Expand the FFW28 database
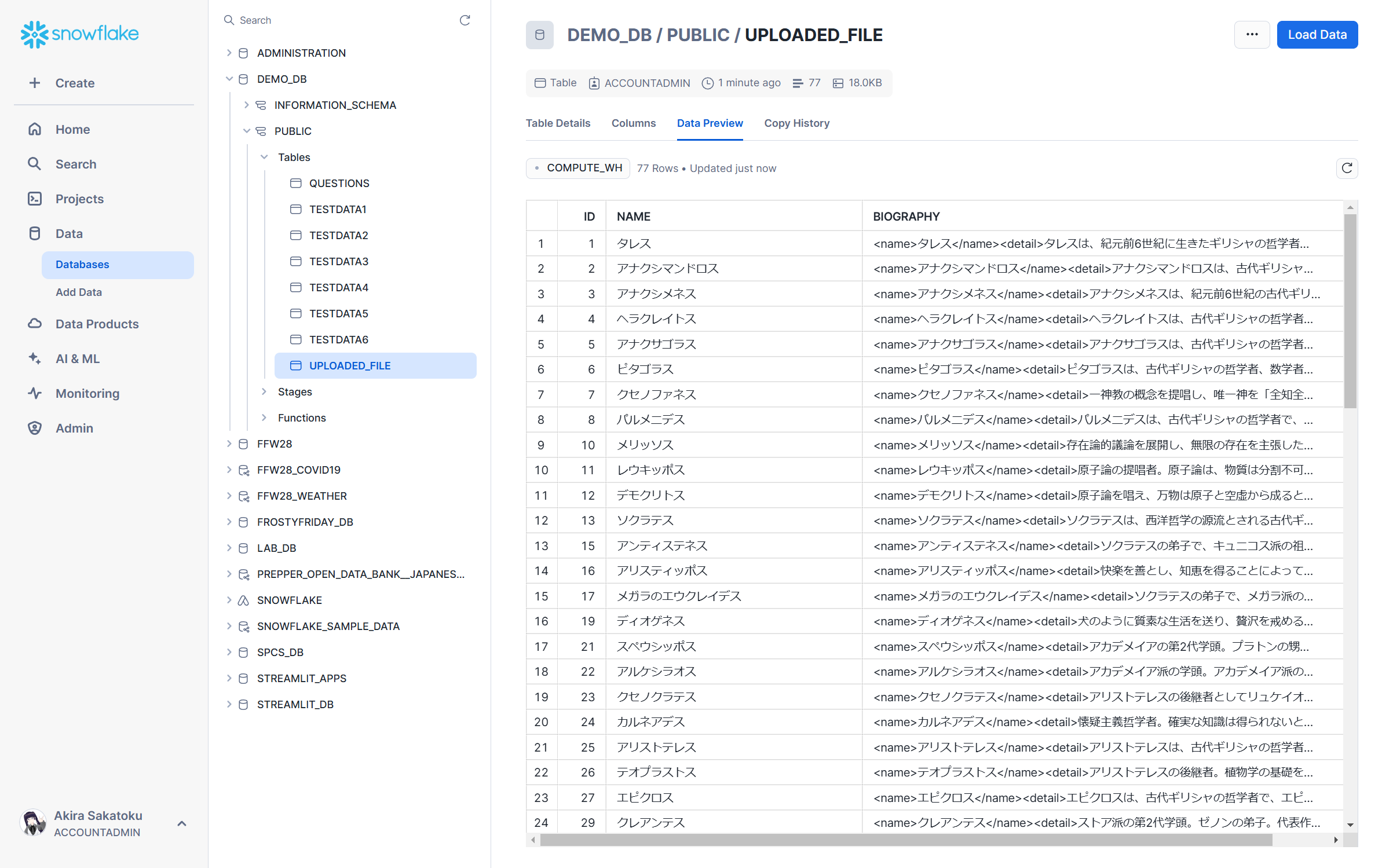1393x868 pixels. (229, 444)
